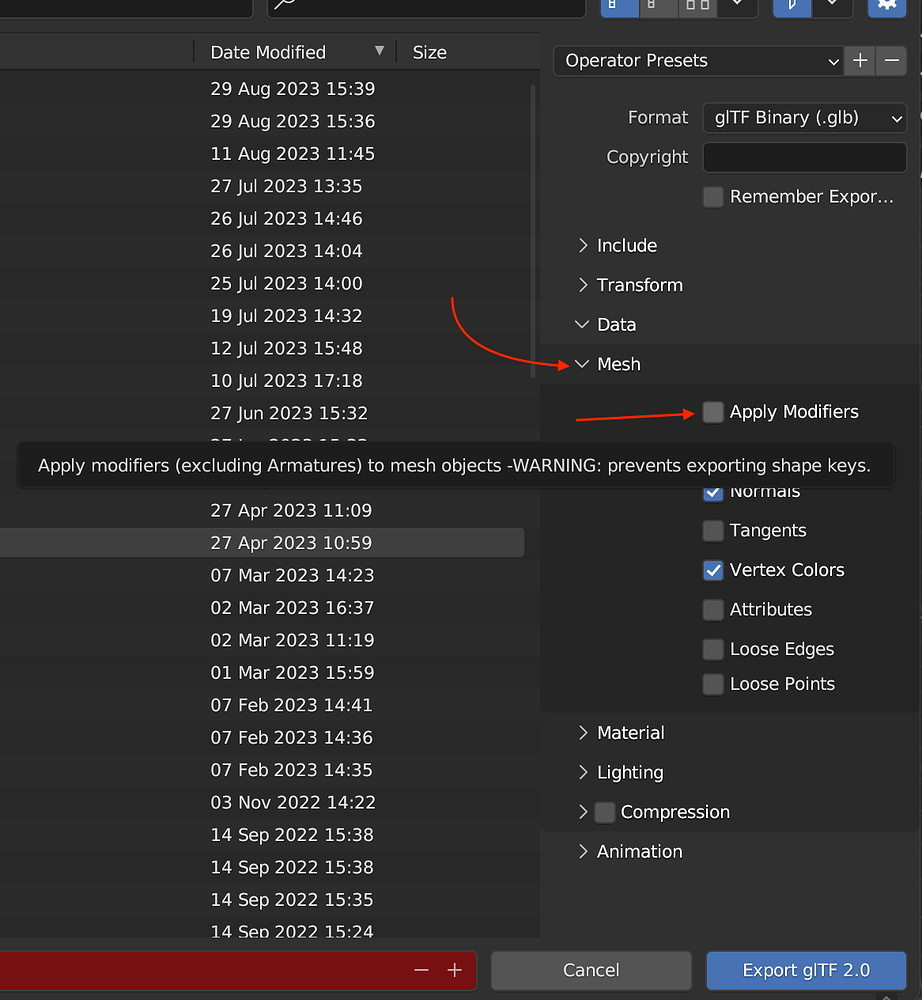Decrement file name number with minus
This screenshot has width=922, height=1000.
click(x=421, y=970)
